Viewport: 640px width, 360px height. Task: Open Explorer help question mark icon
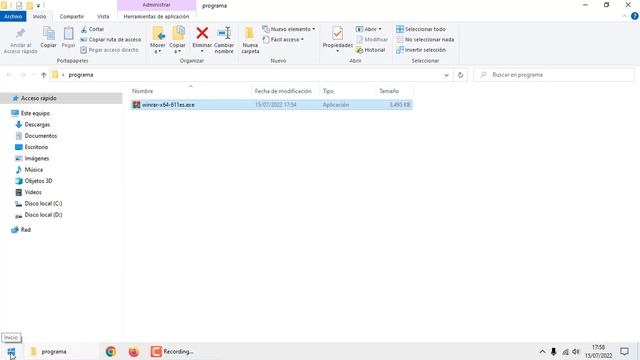click(635, 16)
